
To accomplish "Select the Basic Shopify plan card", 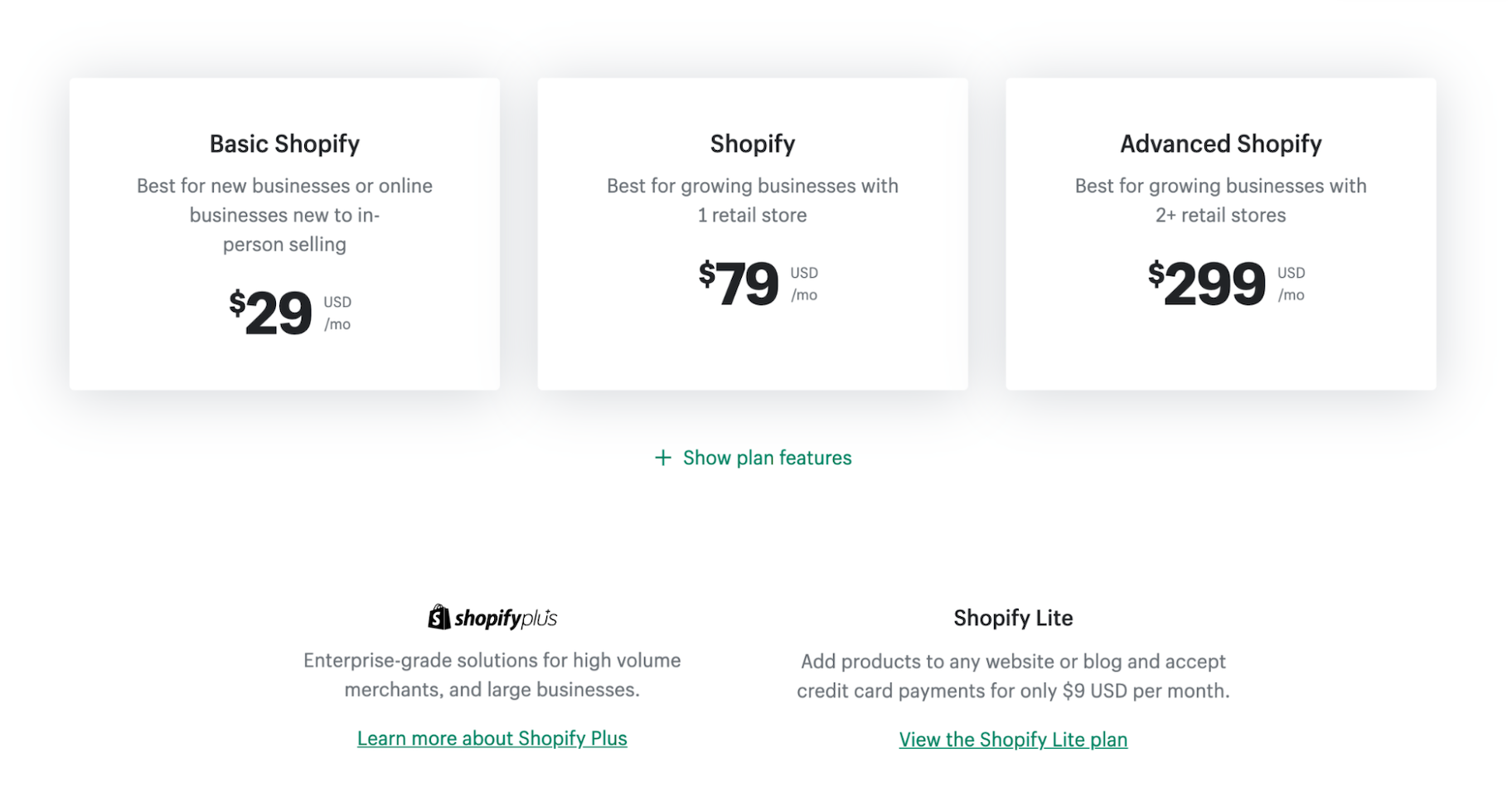I will point(285,234).
